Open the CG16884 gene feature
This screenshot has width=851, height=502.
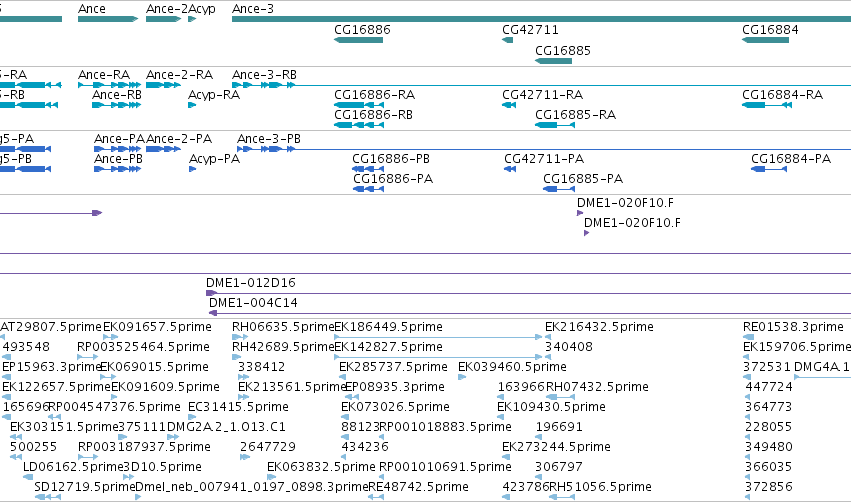point(765,40)
